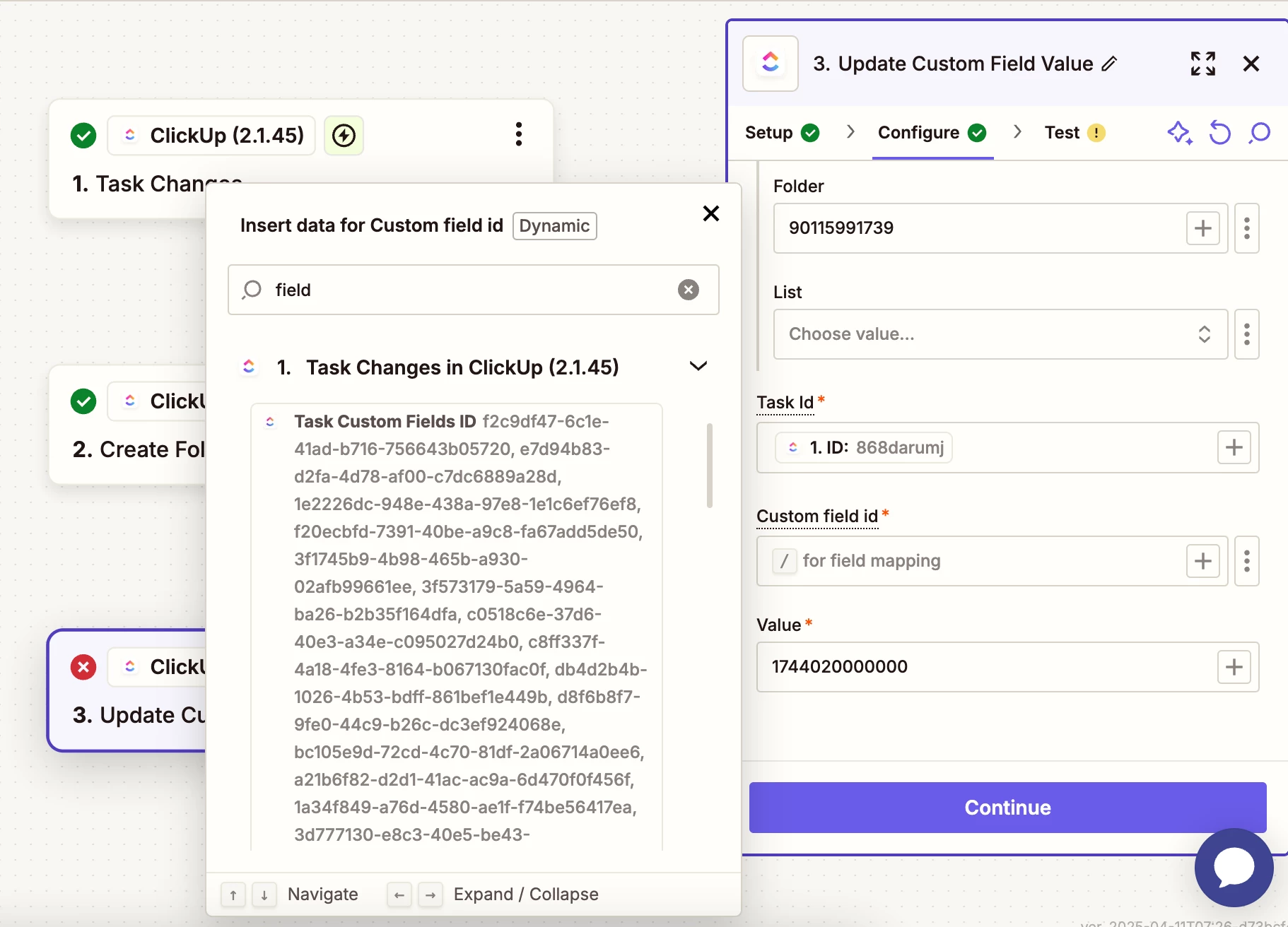Open the List 'Choose value...' dropdown
This screenshot has height=927, width=1288.
(1000, 334)
